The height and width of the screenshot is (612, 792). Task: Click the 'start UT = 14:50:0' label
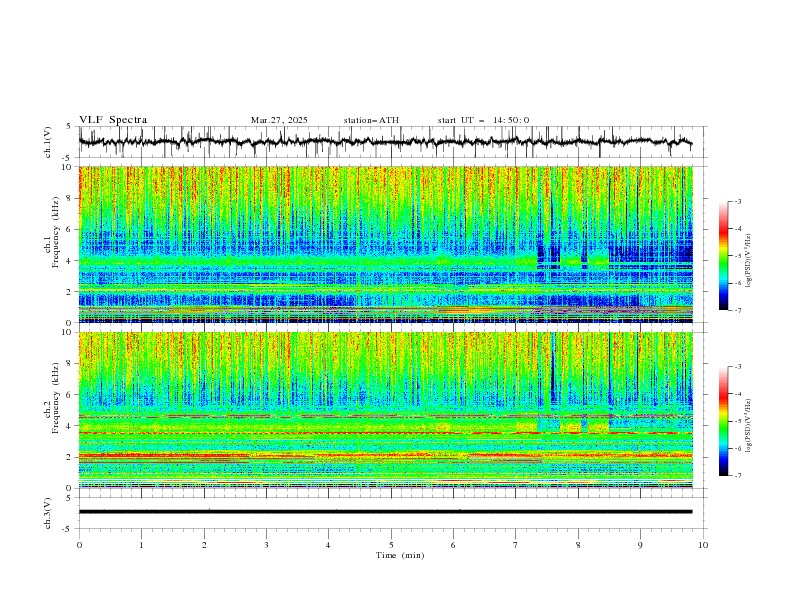[x=483, y=120]
